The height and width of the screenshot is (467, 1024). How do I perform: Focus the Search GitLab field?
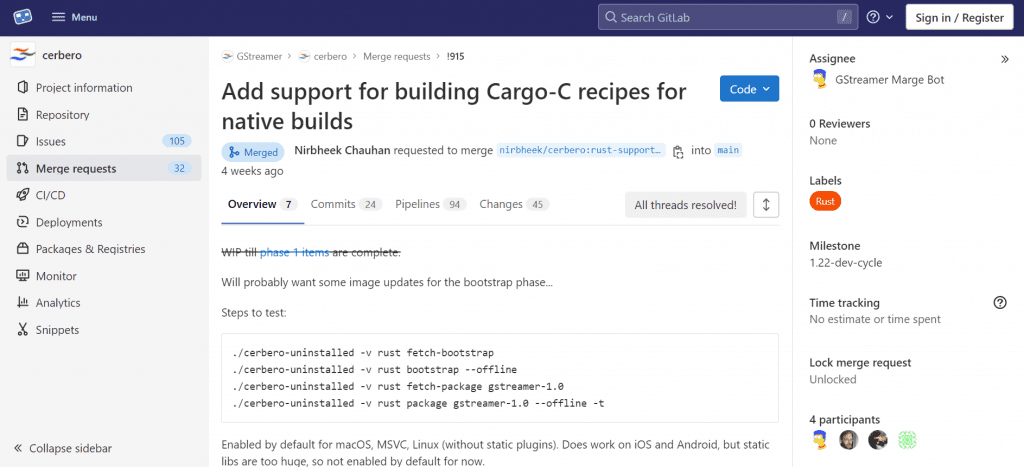tap(729, 18)
